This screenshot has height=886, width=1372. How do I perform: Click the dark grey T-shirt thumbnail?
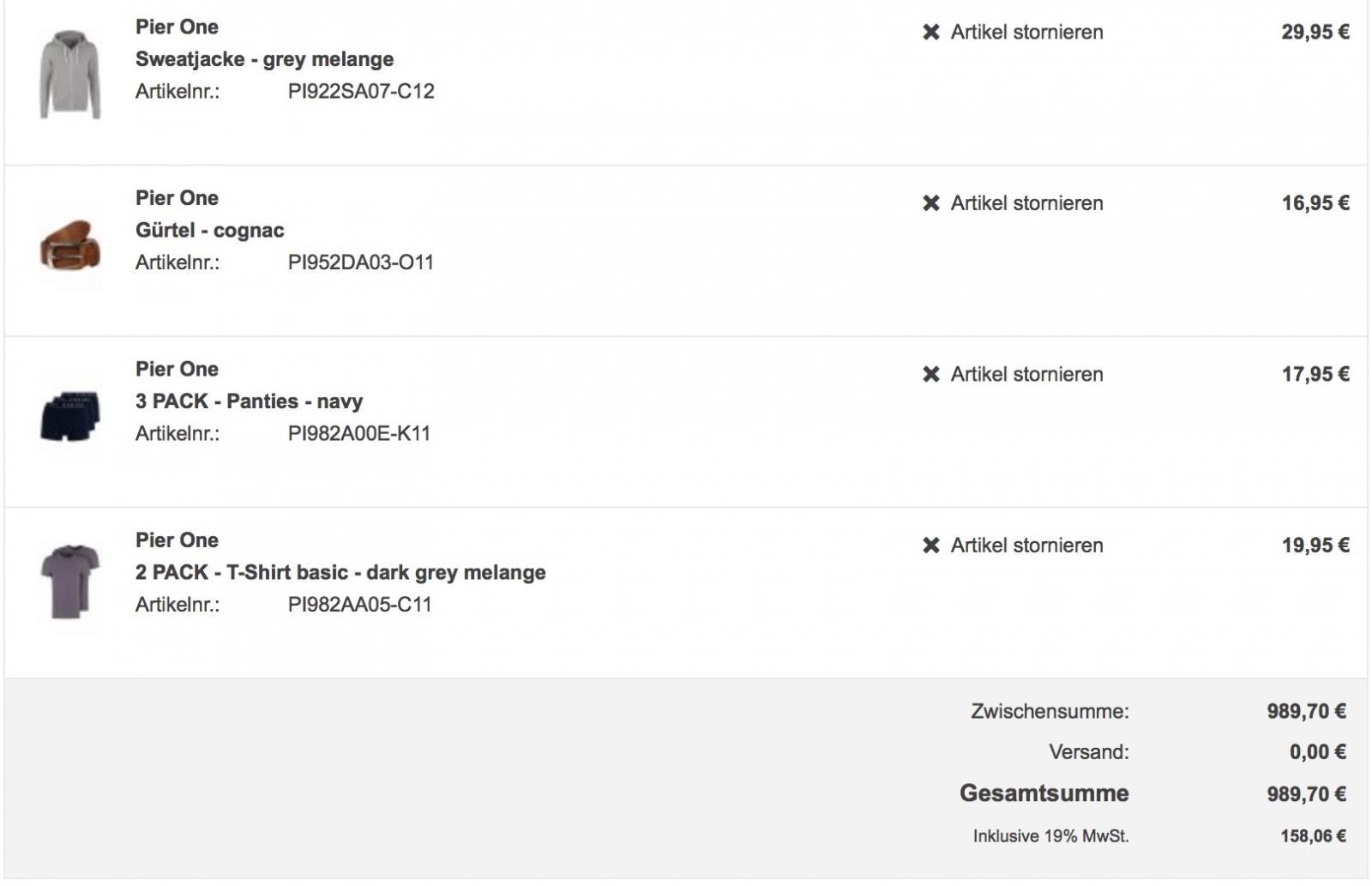(x=70, y=581)
